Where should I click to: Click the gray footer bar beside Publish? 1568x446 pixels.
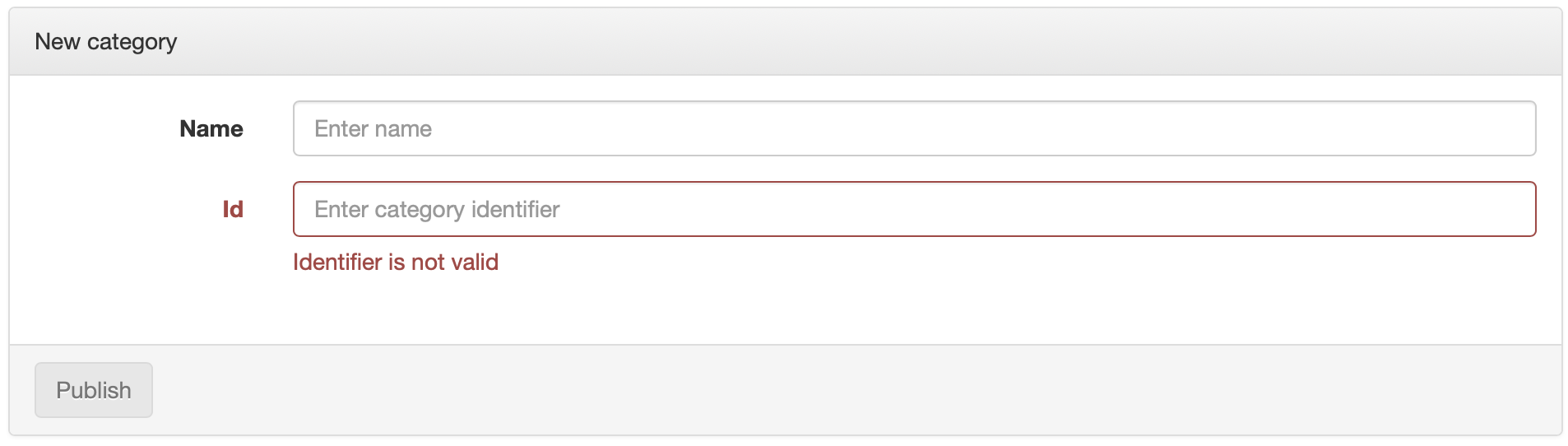(x=823, y=390)
